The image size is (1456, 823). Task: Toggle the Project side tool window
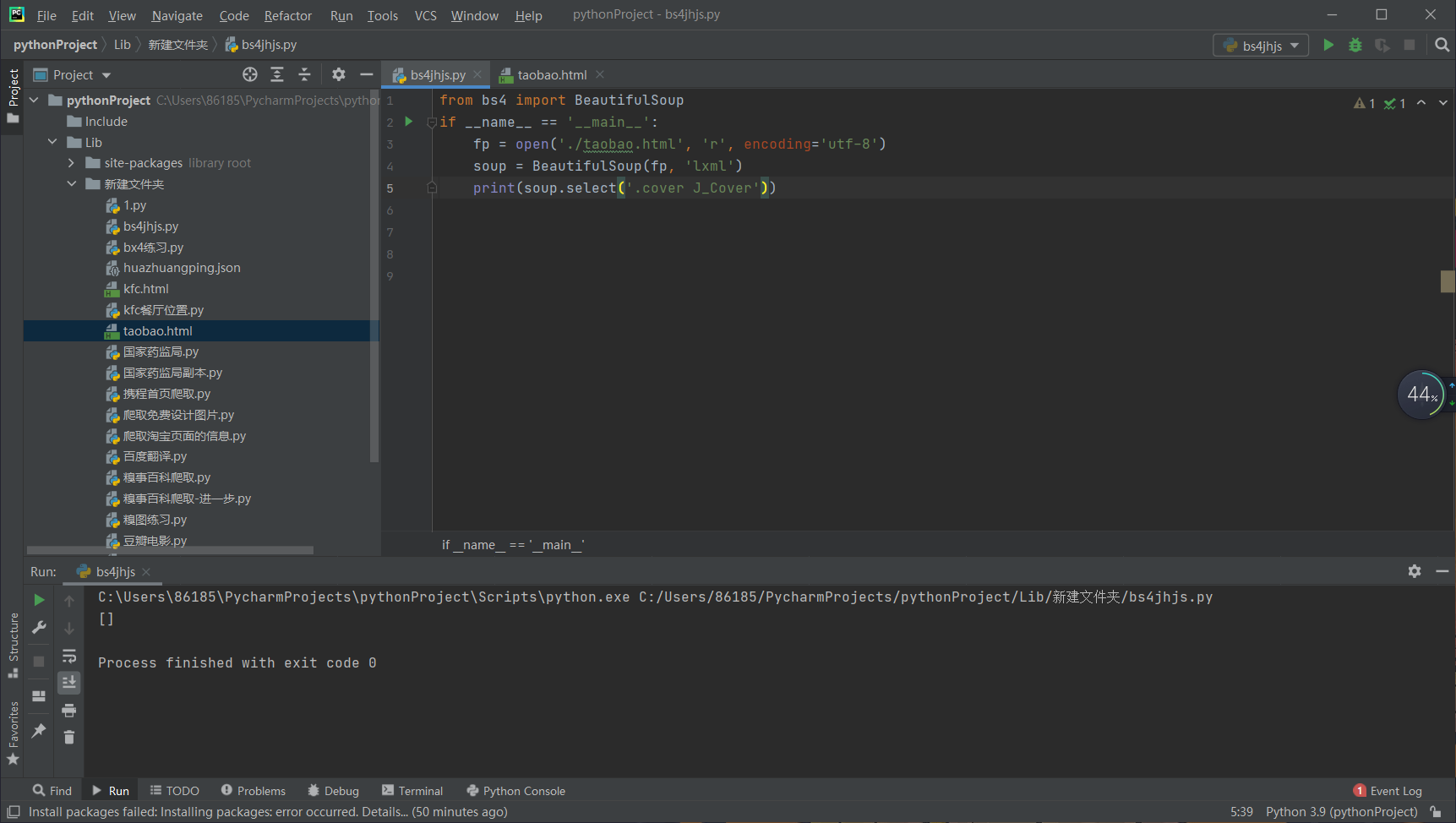13,95
